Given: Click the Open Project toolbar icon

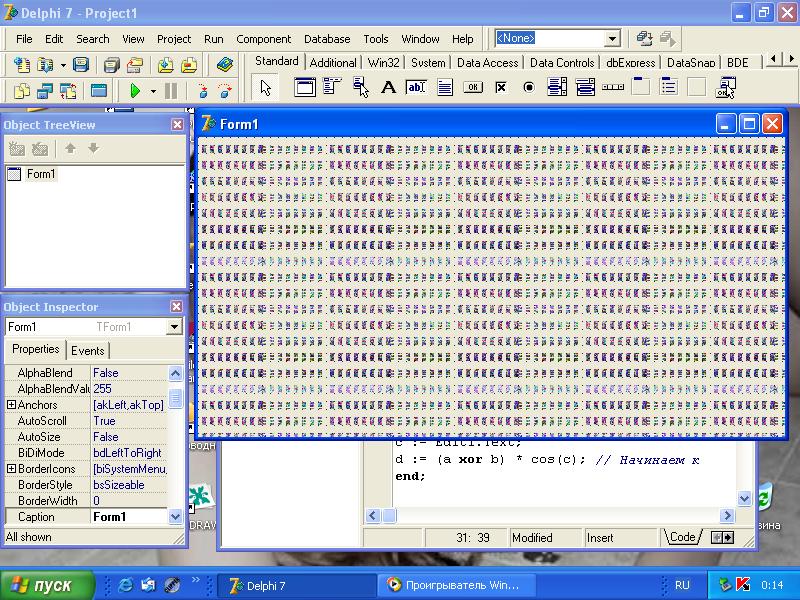Looking at the screenshot, I should [135, 64].
